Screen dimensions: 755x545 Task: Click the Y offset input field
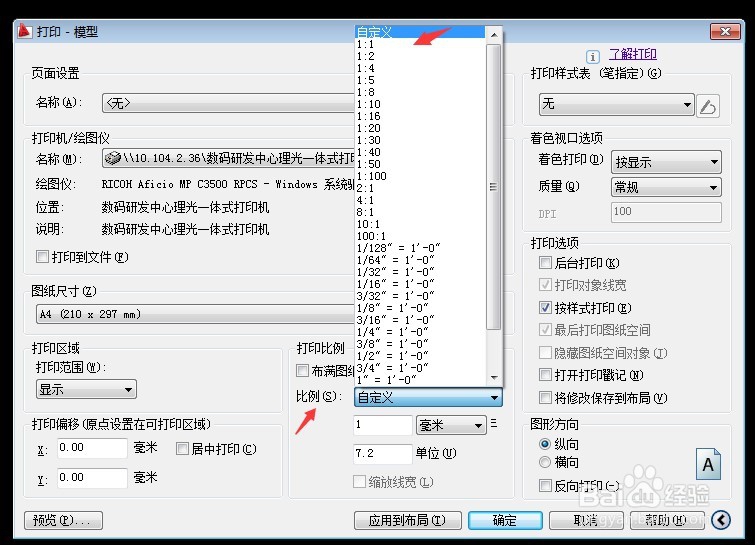pyautogui.click(x=92, y=478)
